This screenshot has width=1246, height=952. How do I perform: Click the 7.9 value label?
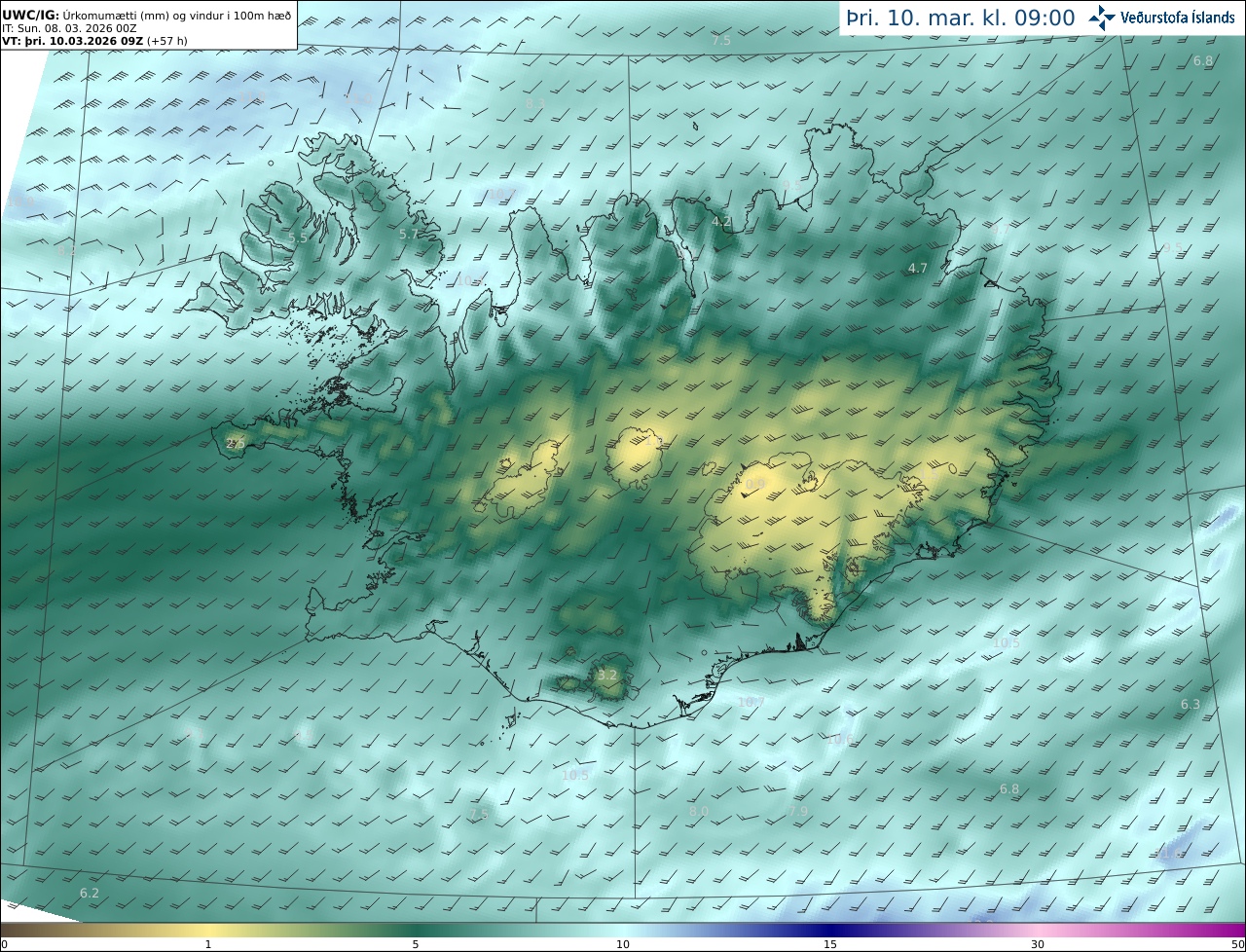coord(798,811)
